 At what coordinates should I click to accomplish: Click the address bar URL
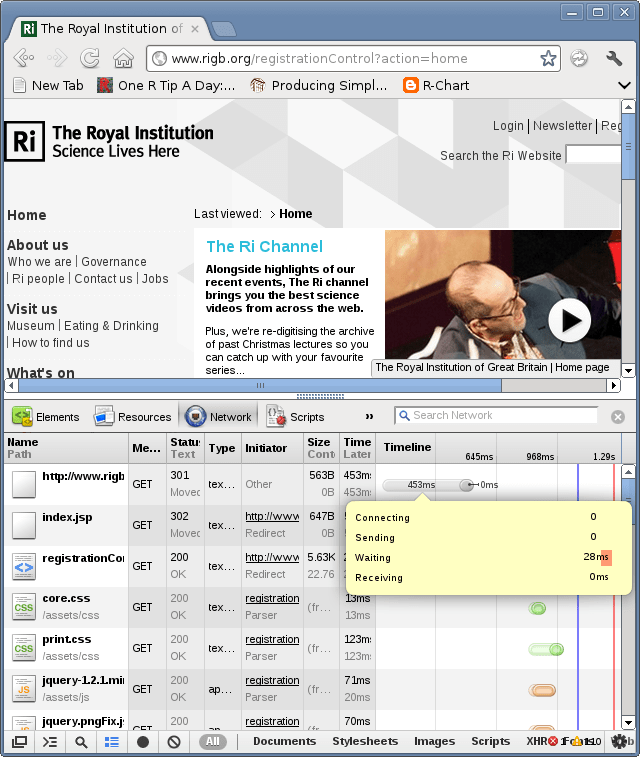click(x=319, y=58)
